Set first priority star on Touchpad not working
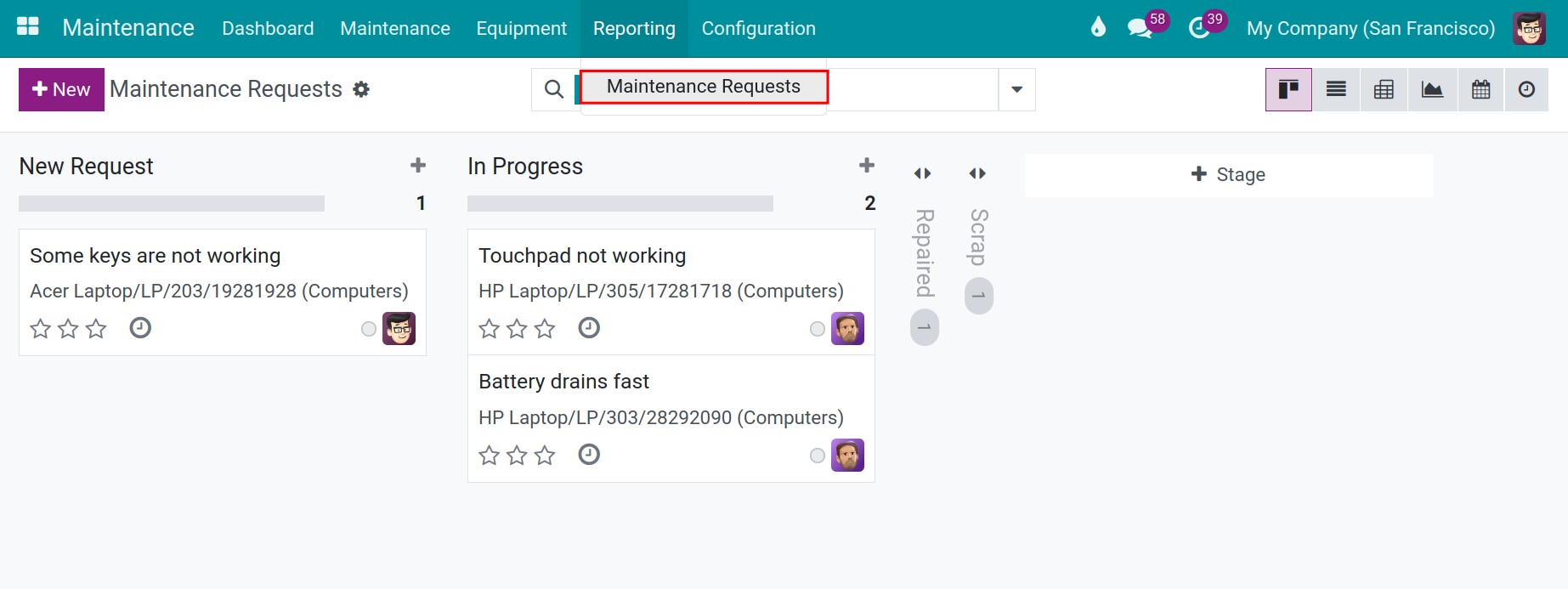1568x589 pixels. (x=489, y=328)
